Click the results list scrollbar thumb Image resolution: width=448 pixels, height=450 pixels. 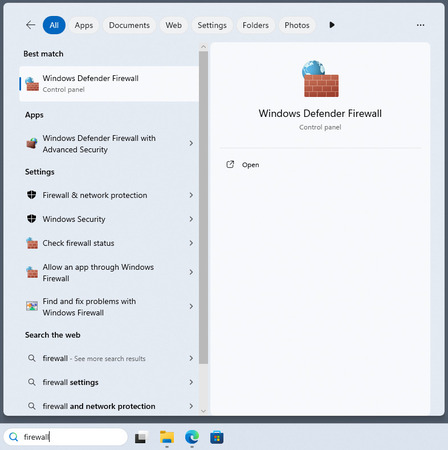pyautogui.click(x=203, y=207)
